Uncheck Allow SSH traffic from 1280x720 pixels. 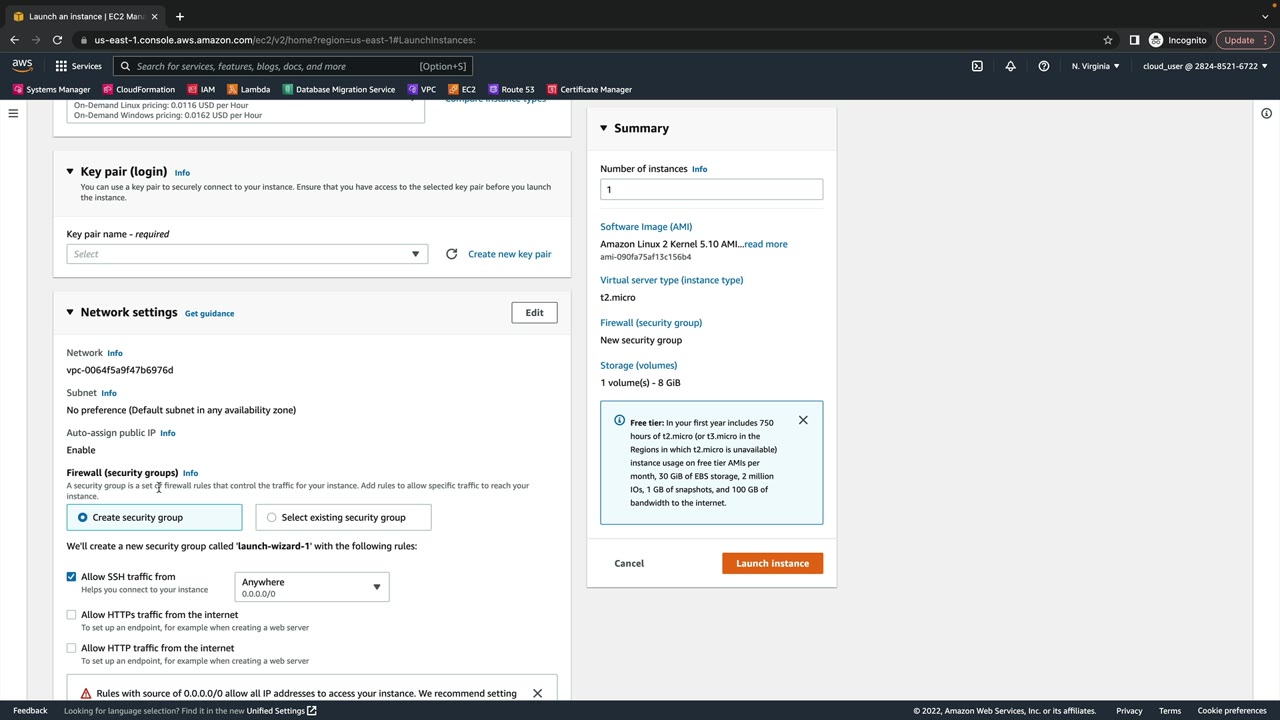click(x=71, y=577)
